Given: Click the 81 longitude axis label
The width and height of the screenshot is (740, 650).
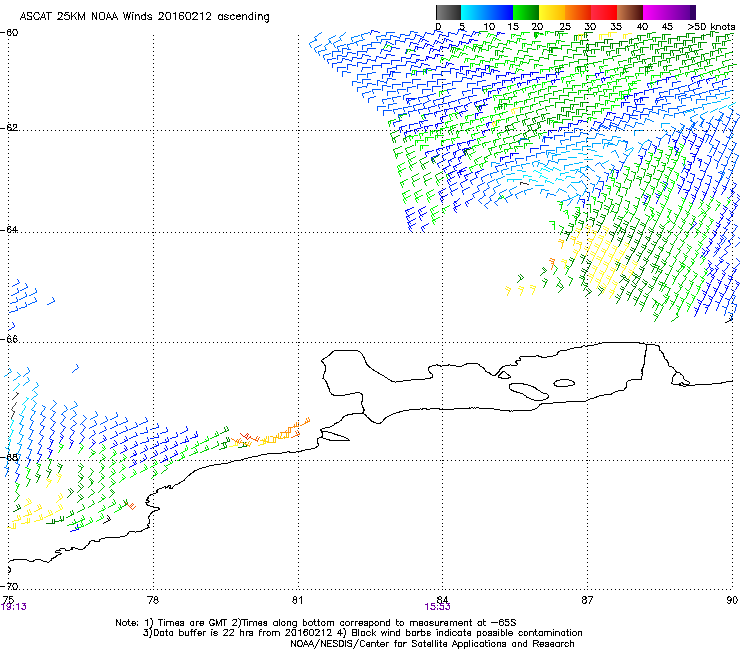Looking at the screenshot, I should click(297, 600).
